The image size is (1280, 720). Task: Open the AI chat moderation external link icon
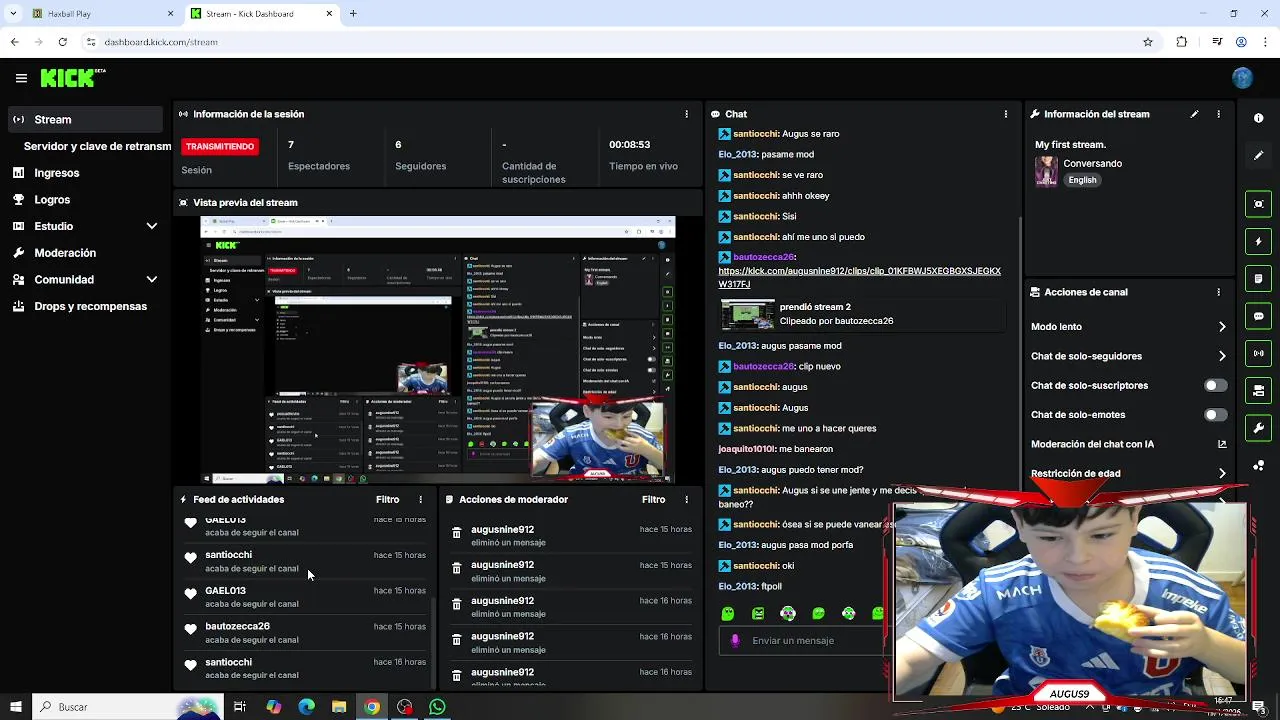pyautogui.click(x=1222, y=444)
